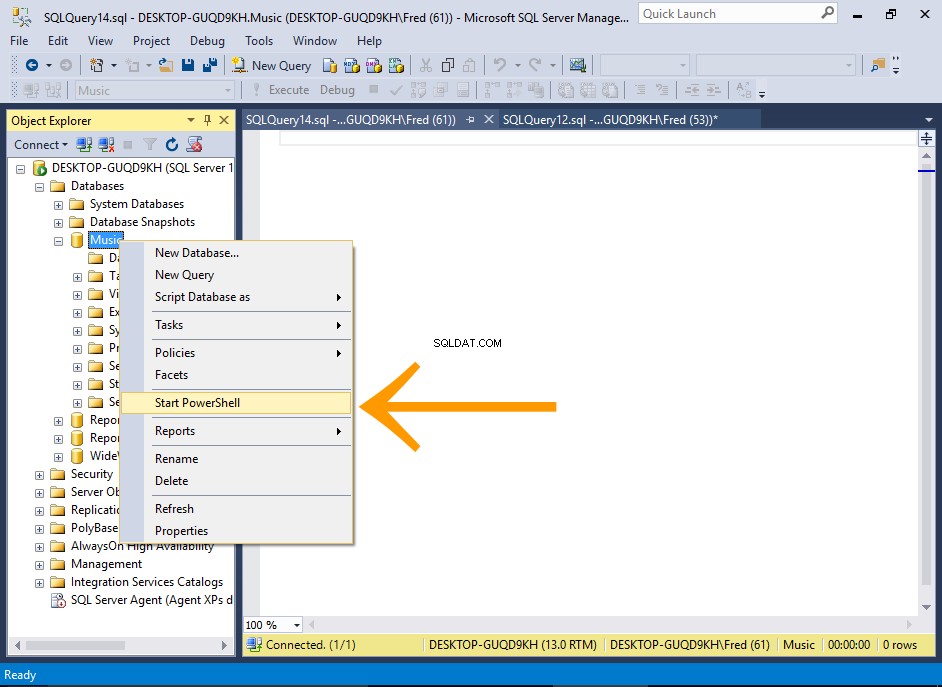This screenshot has width=942, height=687.
Task: Click the Cancel Executing Query stop icon
Action: click(374, 89)
